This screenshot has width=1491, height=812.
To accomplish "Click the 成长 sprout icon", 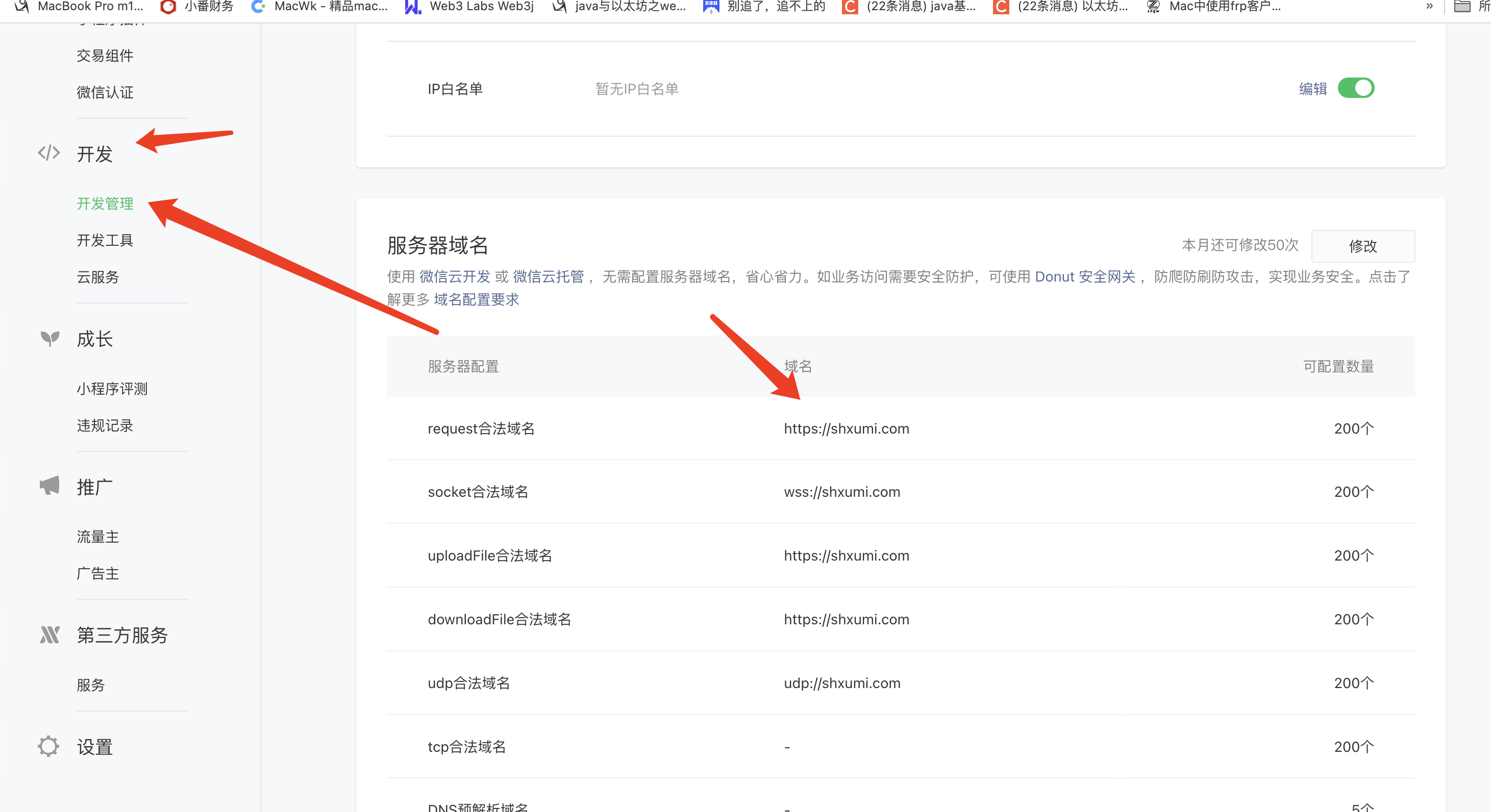I will pyautogui.click(x=50, y=339).
